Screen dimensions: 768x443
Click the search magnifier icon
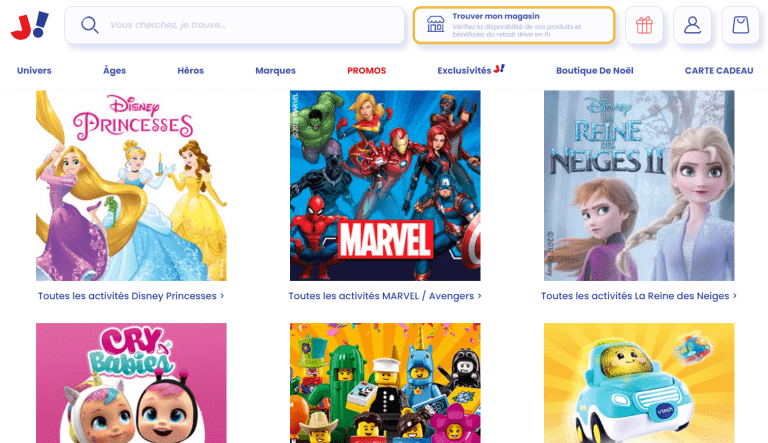[x=90, y=25]
